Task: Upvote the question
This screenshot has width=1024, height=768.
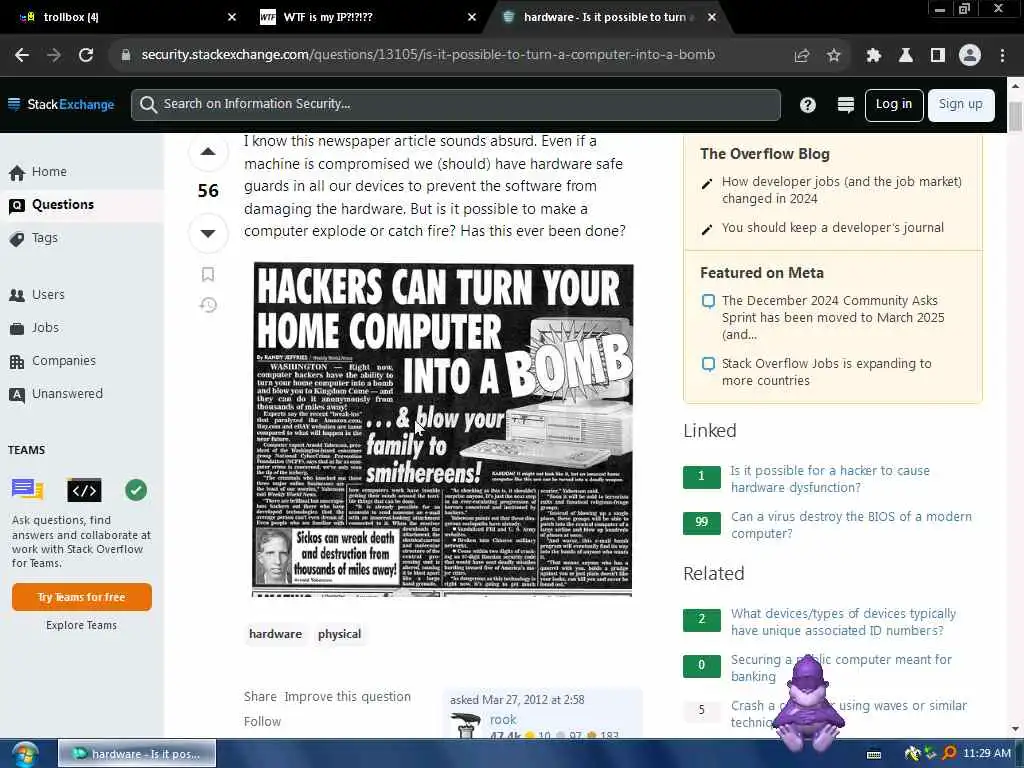Action: 208,152
